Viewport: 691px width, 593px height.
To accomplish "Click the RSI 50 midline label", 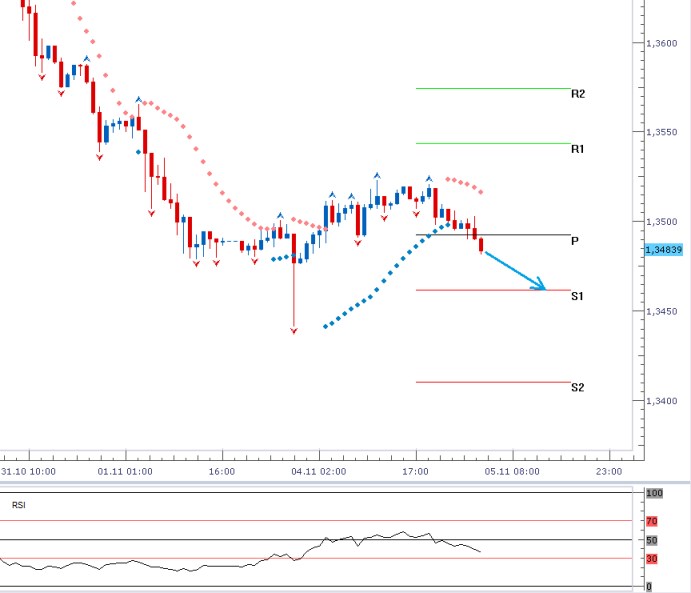I will click(x=652, y=540).
